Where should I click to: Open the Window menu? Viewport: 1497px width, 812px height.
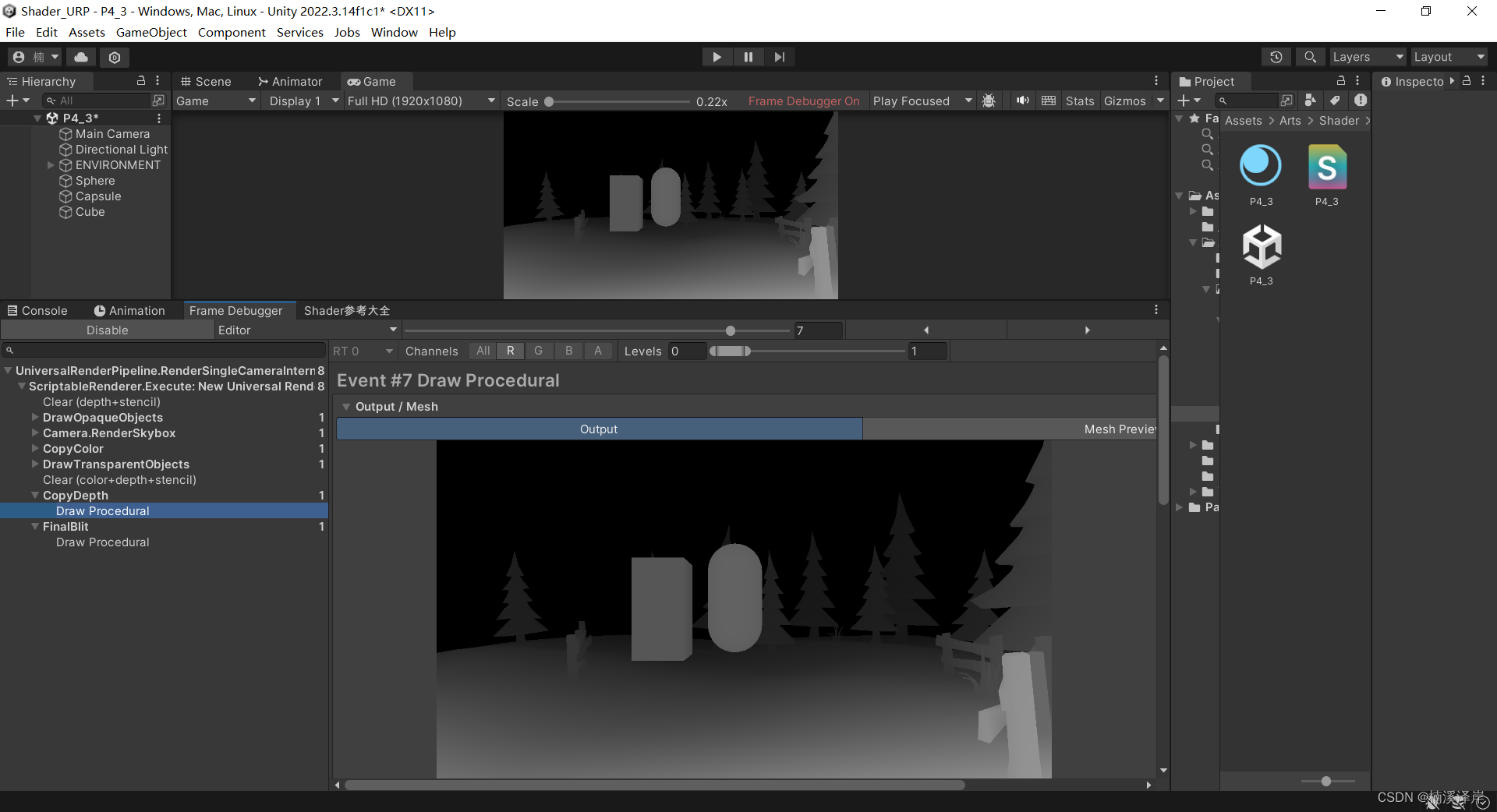[394, 32]
